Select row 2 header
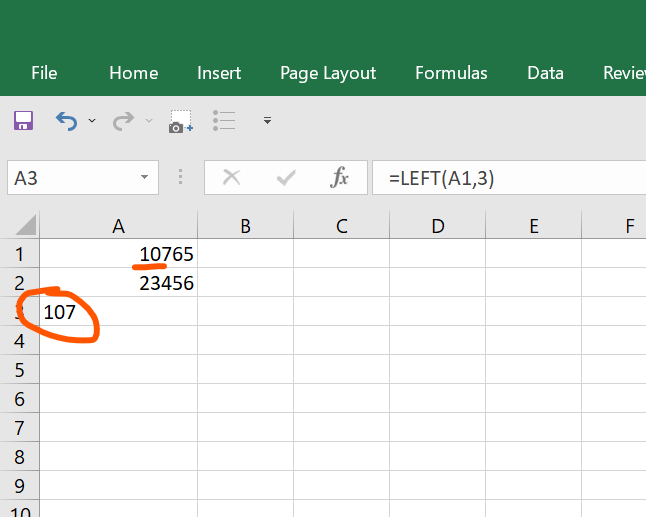The height and width of the screenshot is (517, 646). (19, 283)
